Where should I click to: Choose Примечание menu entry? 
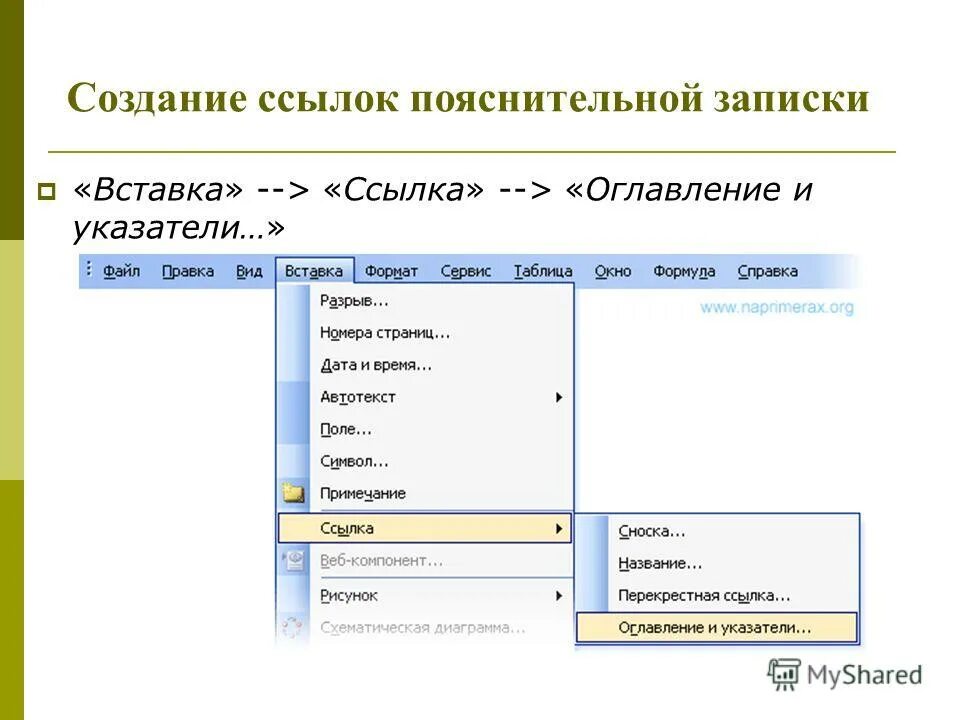425,493
